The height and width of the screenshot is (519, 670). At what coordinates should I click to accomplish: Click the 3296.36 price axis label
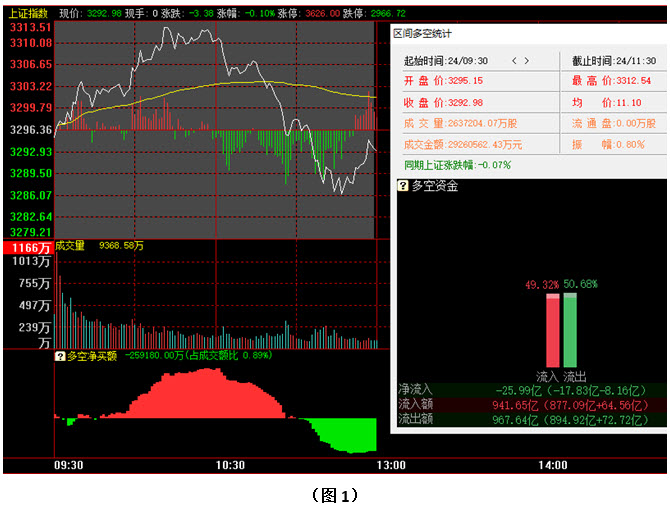click(29, 130)
